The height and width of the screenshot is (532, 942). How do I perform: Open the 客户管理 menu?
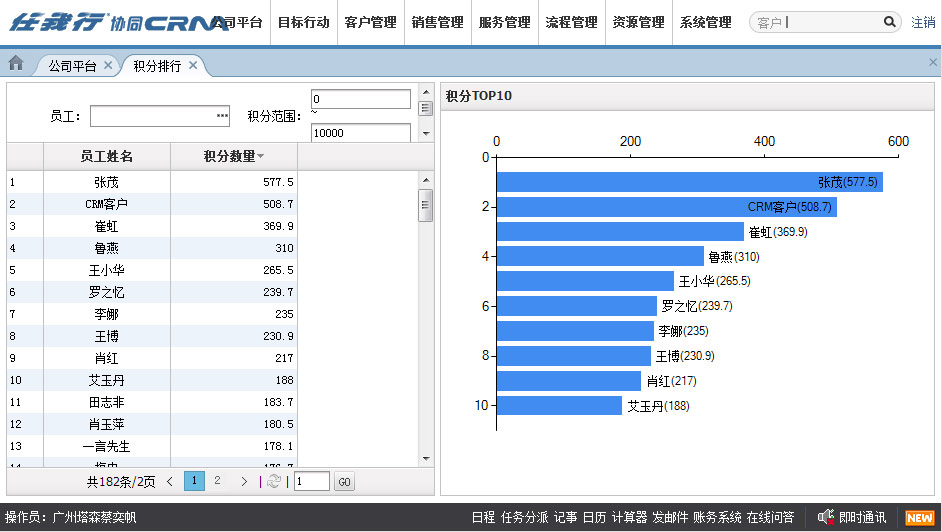[370, 22]
